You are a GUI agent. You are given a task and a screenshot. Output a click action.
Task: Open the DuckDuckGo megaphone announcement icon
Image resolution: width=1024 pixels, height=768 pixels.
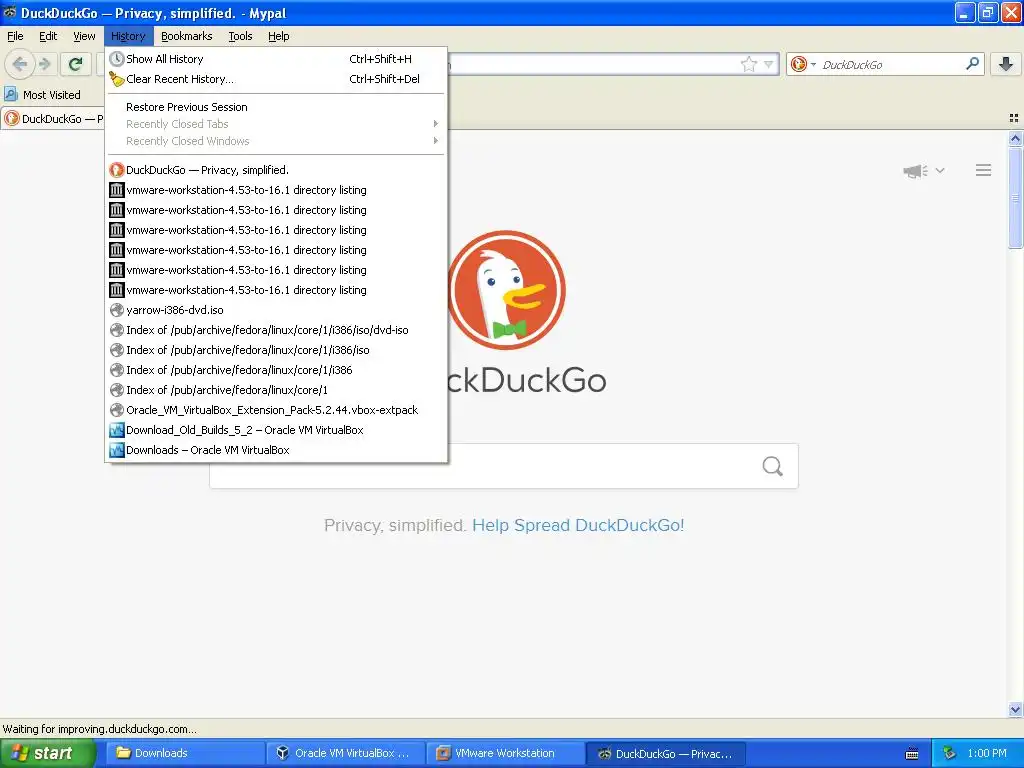(x=916, y=171)
